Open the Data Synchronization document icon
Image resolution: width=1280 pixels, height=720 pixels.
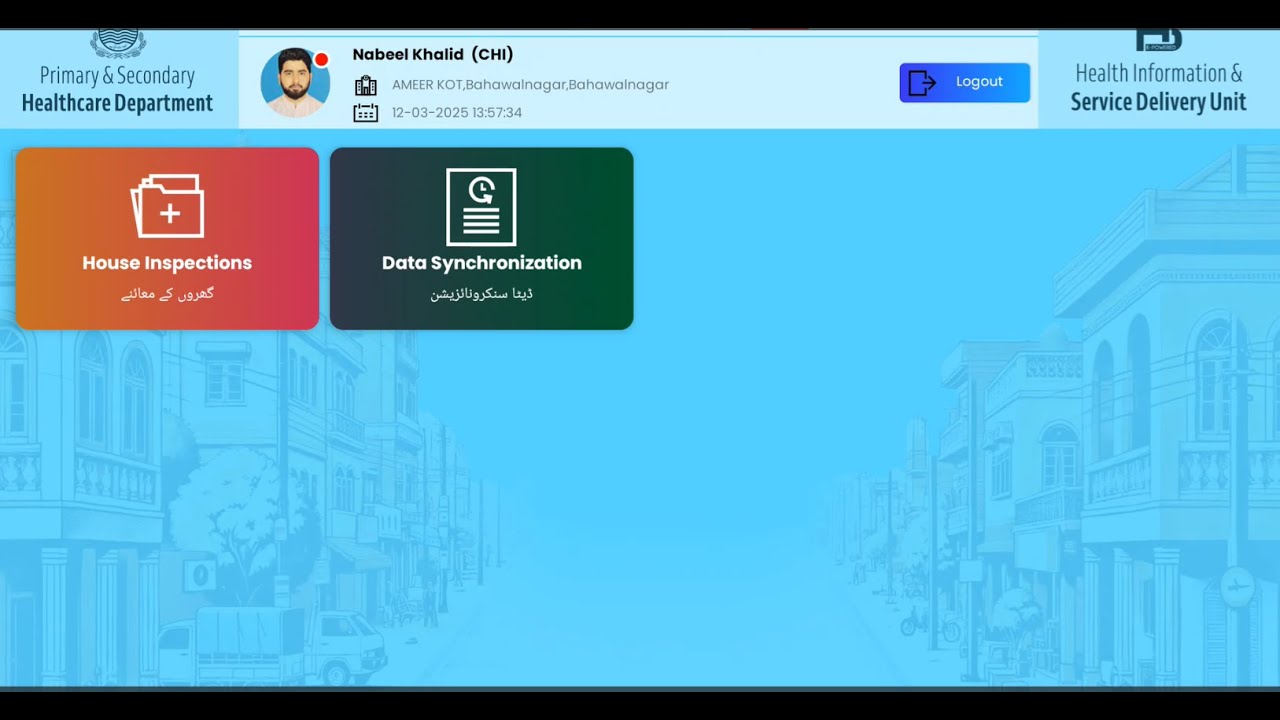481,207
